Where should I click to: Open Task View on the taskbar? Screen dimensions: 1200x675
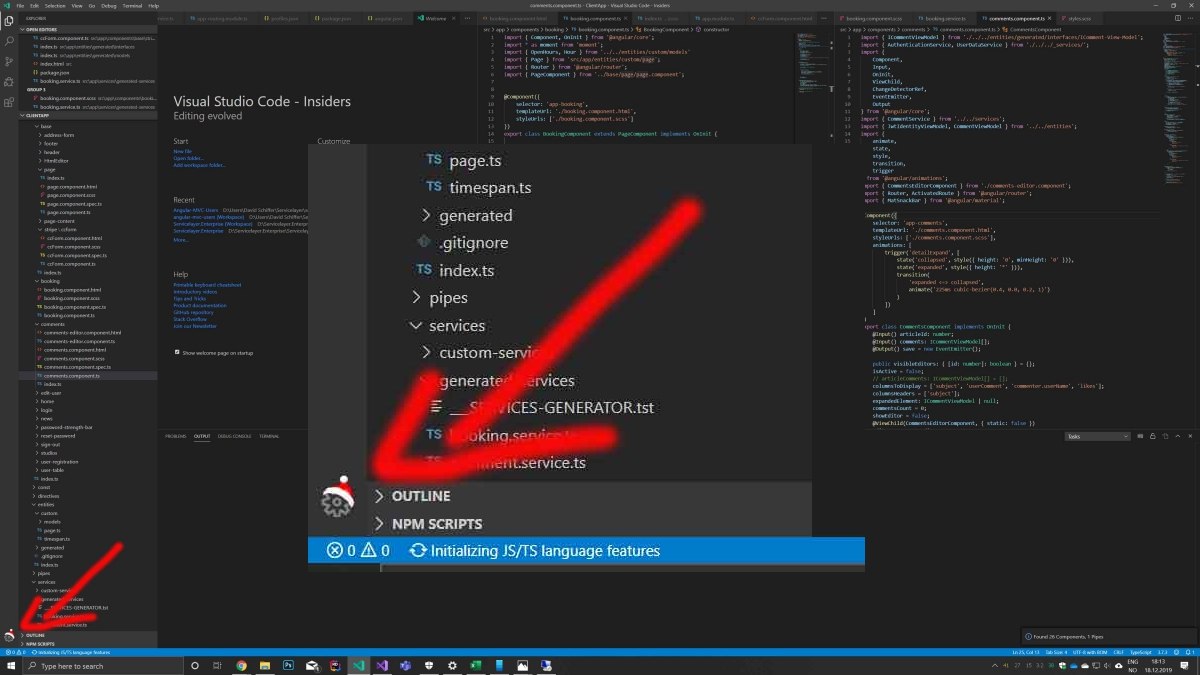tap(218, 665)
